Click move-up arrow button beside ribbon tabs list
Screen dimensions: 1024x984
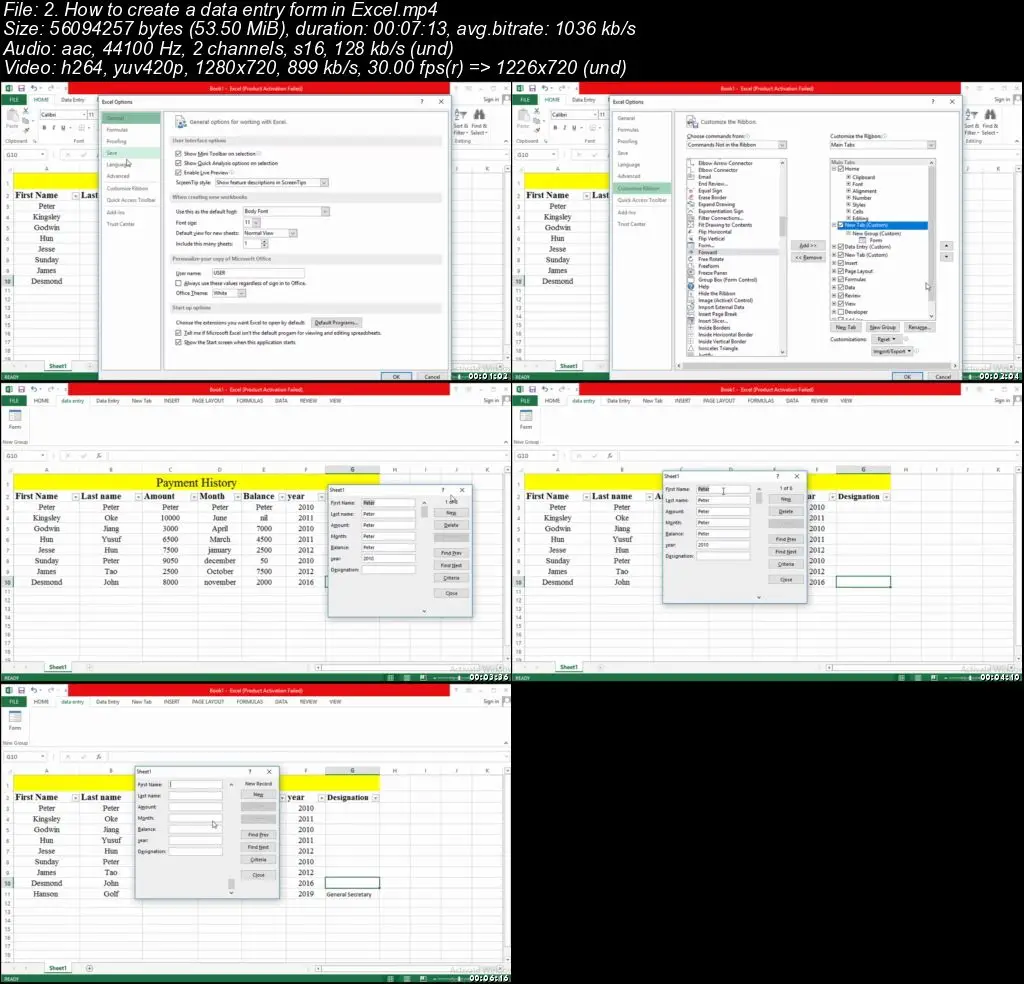click(946, 246)
